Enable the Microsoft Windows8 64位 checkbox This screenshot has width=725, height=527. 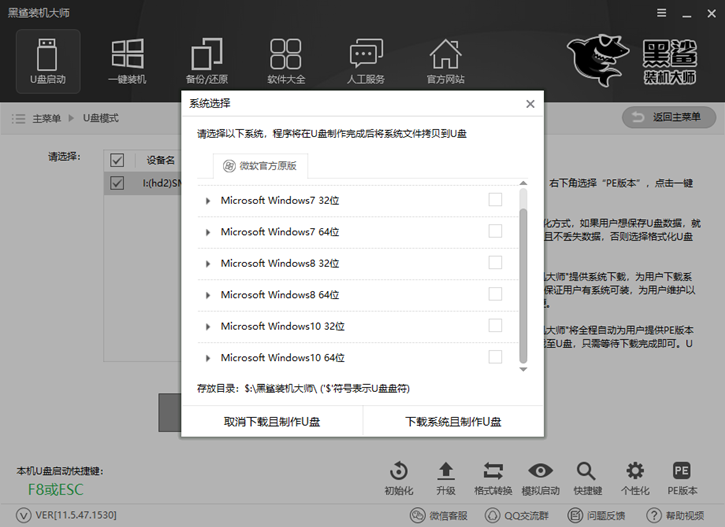tap(495, 294)
